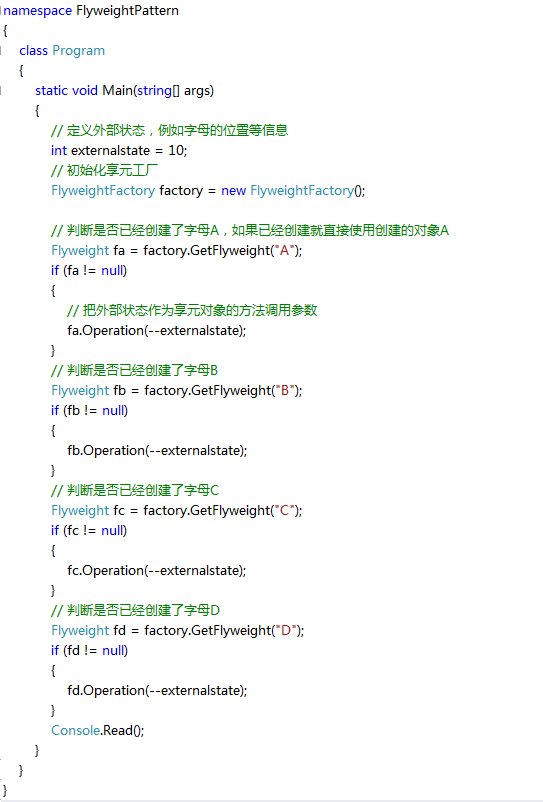Click 'factory.GetFlyweight("B")' call
This screenshot has width=543, height=802.
222,391
